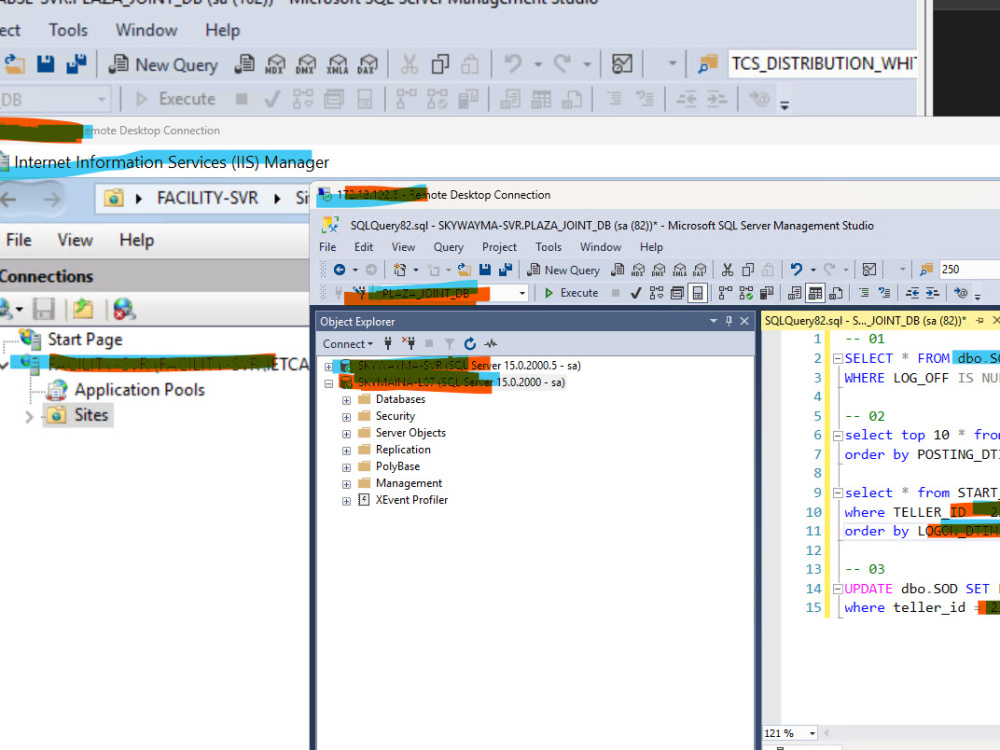Screen dimensions: 1000x750
Task: Open the available databases dropdown in inner SSMS
Action: pos(522,293)
